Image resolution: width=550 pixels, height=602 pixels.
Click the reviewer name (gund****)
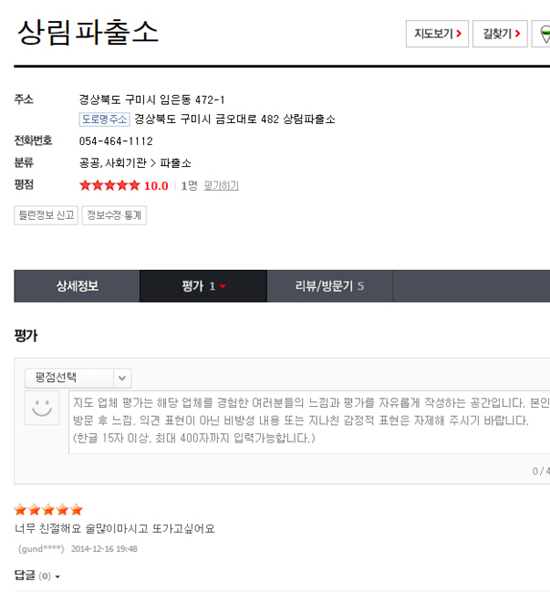click(x=41, y=549)
